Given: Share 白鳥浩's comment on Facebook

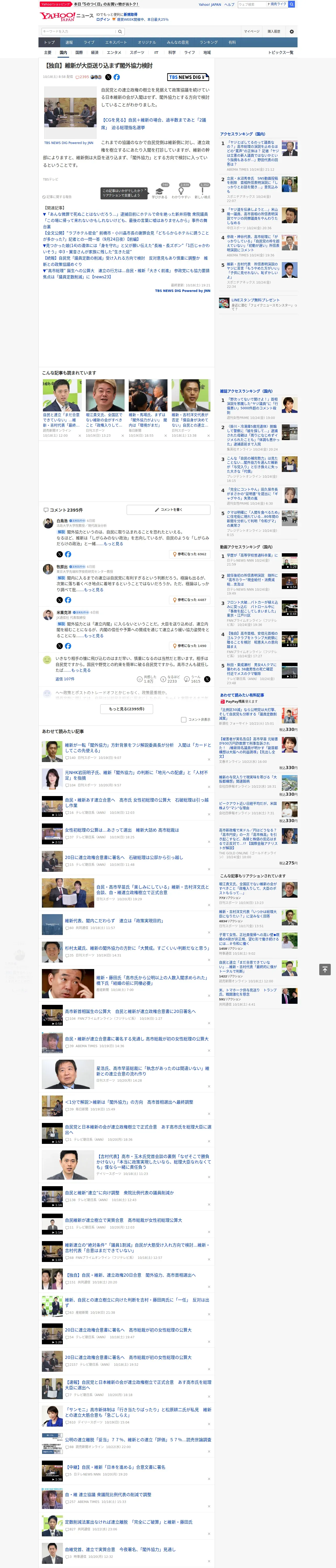Looking at the screenshot, I should click(68, 554).
